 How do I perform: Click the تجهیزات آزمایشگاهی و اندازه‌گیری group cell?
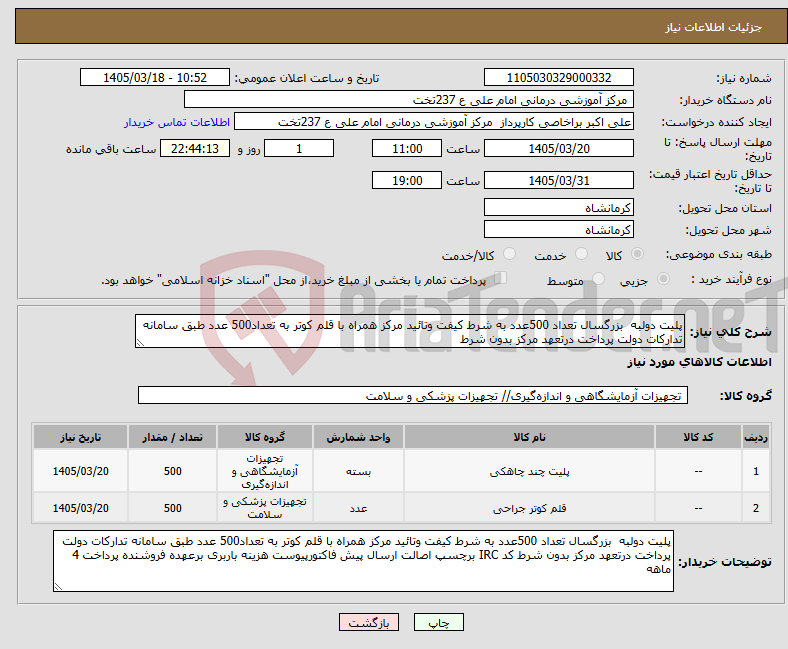265,472
